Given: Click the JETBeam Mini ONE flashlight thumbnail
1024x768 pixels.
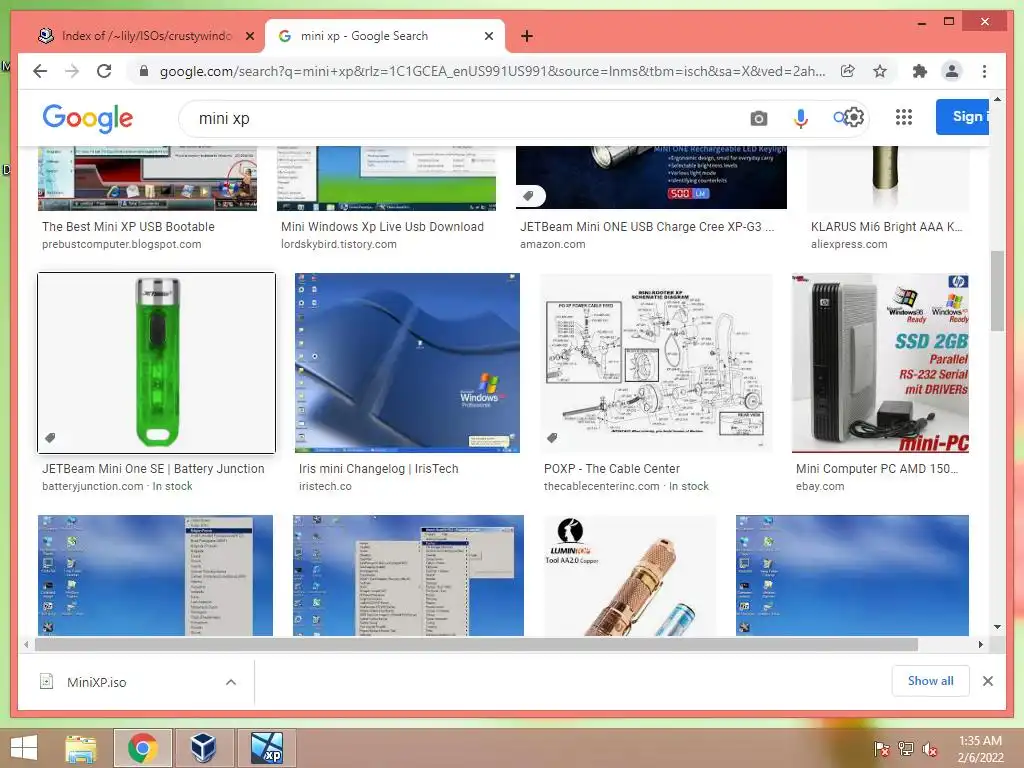Looking at the screenshot, I should pos(651,177).
